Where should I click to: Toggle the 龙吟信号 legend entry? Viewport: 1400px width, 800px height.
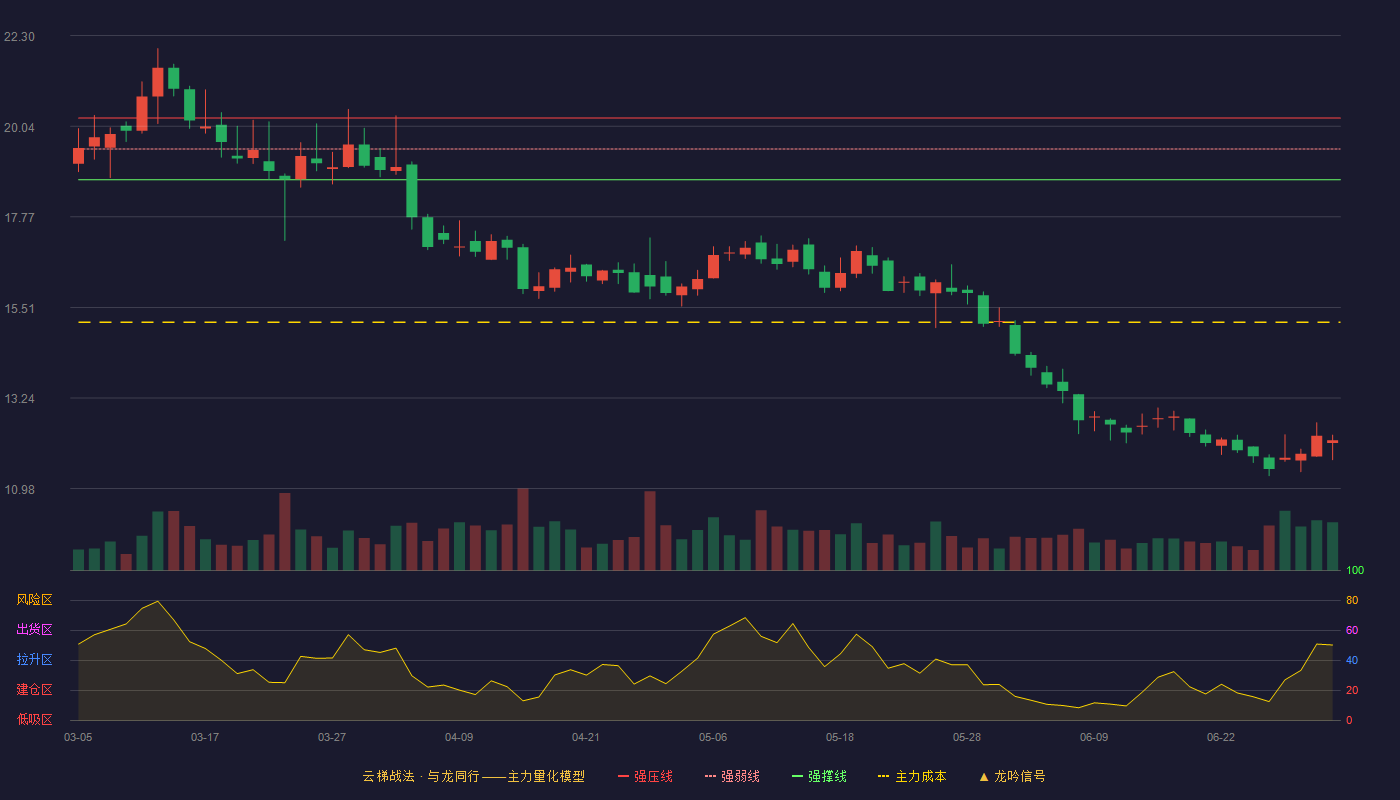point(1012,776)
